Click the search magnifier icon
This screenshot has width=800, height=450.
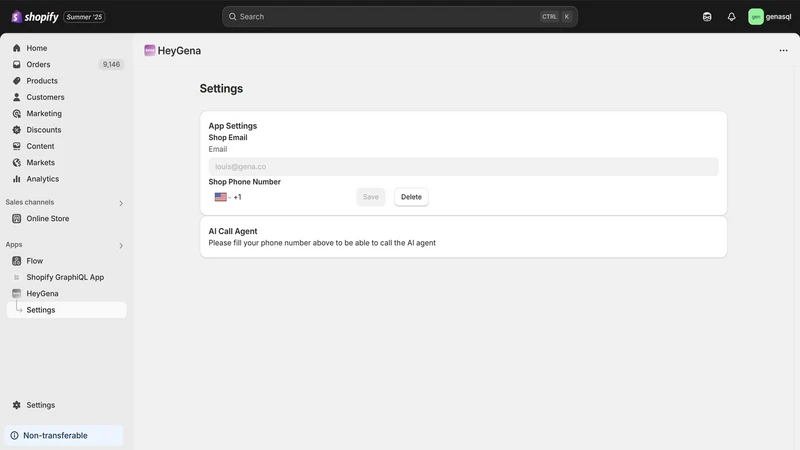232,17
